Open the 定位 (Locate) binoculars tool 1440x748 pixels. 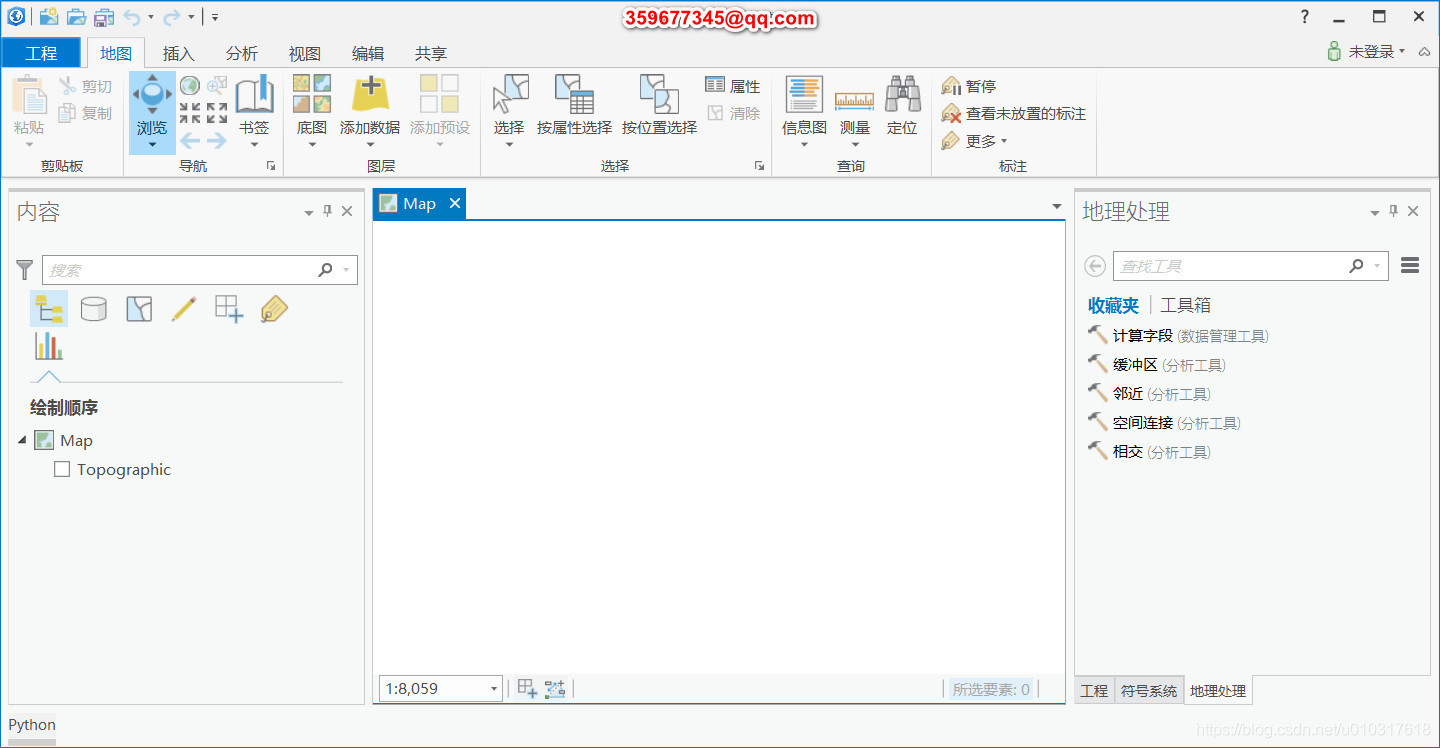(902, 105)
